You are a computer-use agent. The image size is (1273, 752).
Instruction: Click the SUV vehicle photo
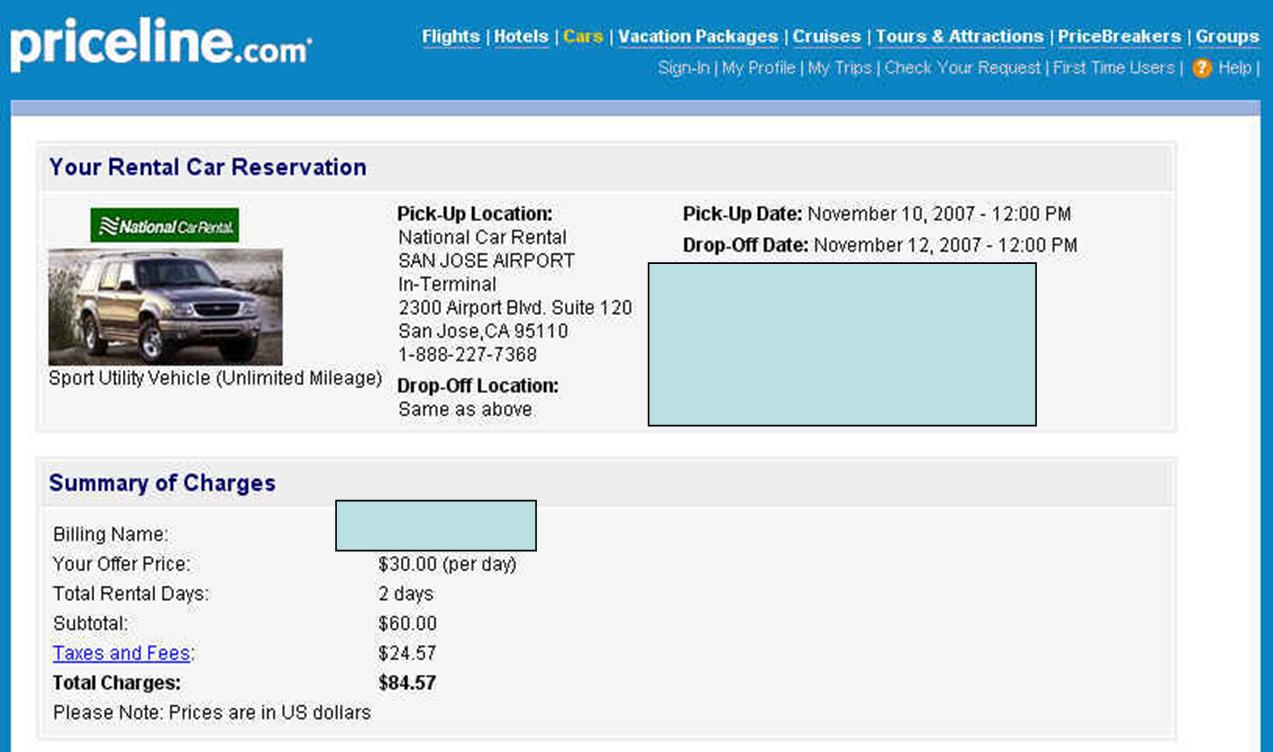coord(165,307)
